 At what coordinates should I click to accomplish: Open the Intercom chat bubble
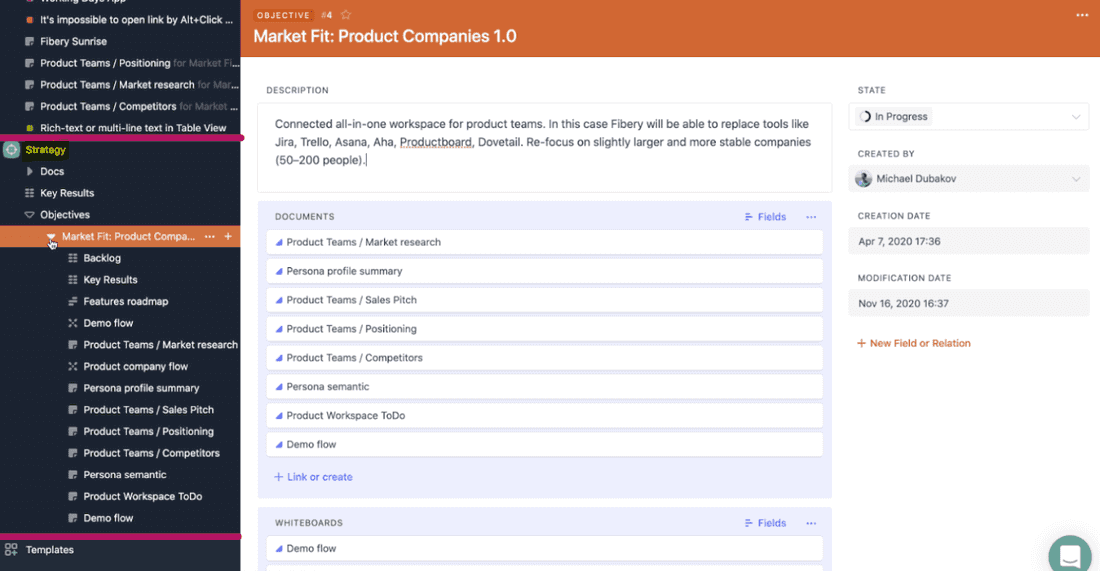[1070, 555]
